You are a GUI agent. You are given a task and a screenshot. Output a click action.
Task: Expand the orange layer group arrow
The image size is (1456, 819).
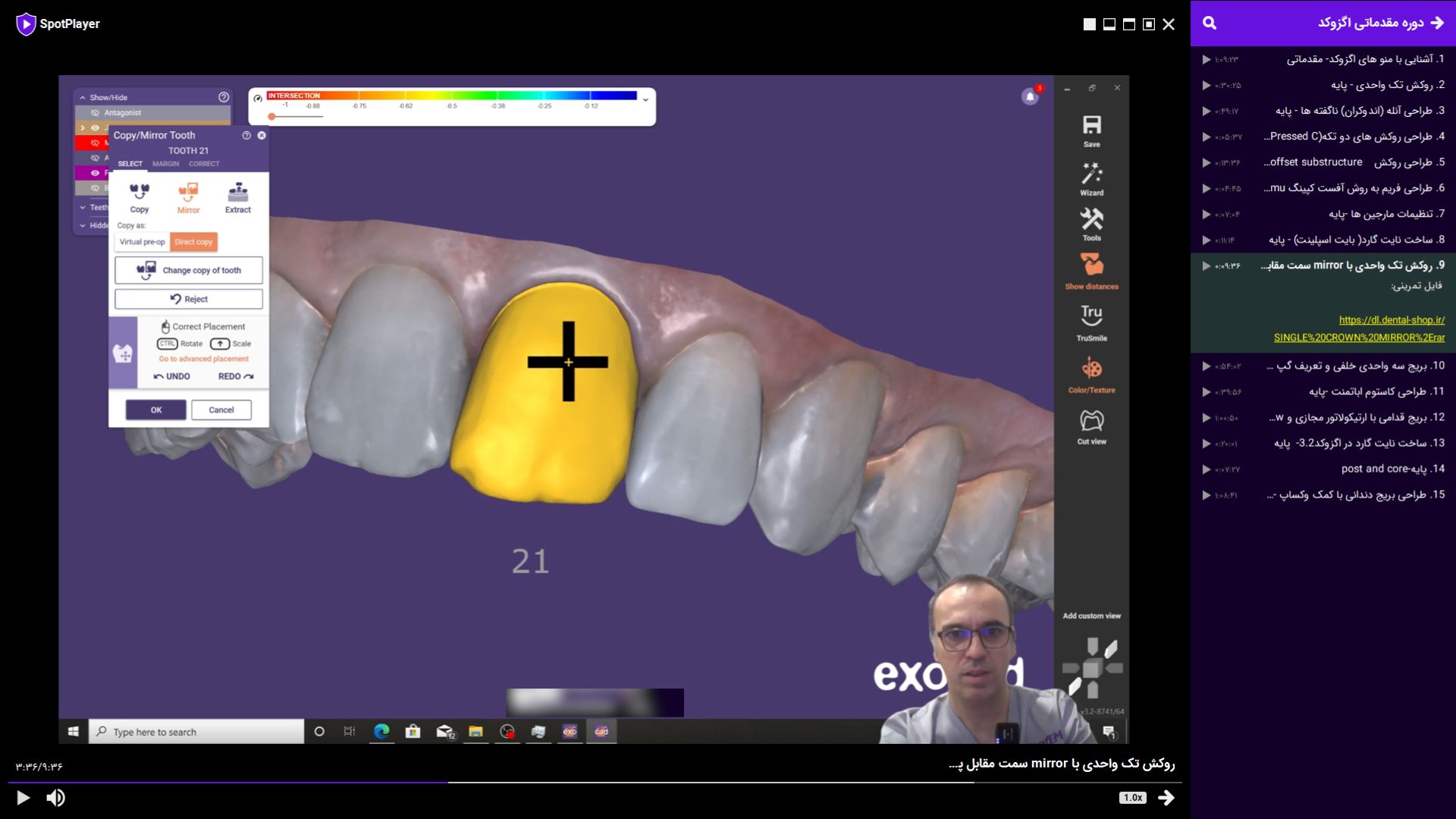[x=83, y=127]
